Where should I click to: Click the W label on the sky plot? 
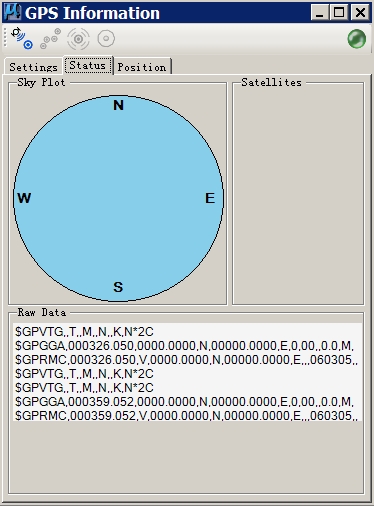24,198
